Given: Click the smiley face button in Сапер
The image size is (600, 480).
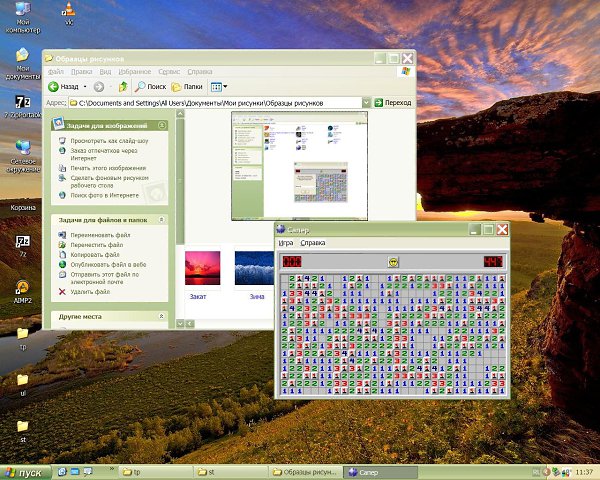Looking at the screenshot, I should pyautogui.click(x=393, y=262).
